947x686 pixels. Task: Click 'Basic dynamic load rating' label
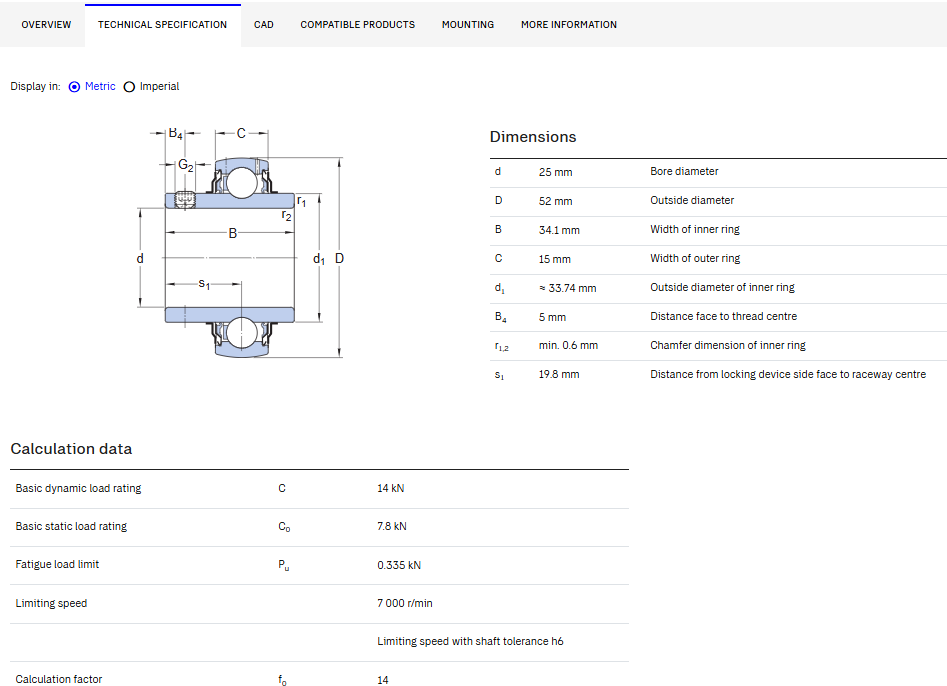coord(79,488)
